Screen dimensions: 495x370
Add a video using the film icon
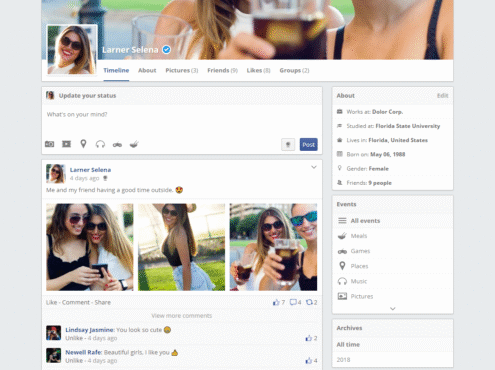[66, 144]
